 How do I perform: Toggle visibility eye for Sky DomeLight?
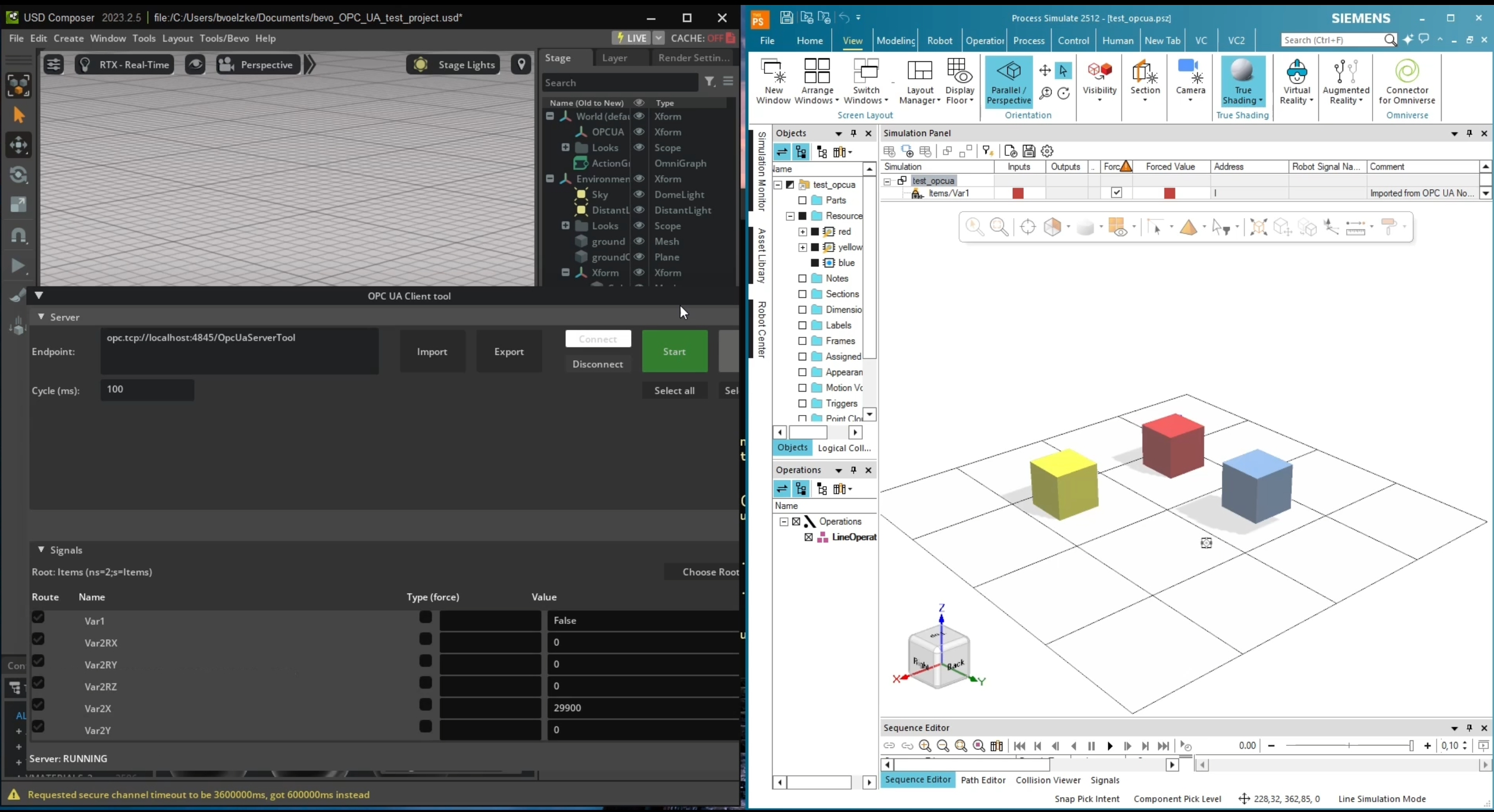pyautogui.click(x=639, y=194)
